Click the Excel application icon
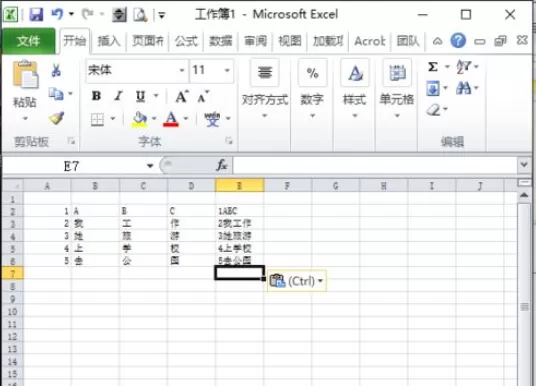 tap(11, 15)
